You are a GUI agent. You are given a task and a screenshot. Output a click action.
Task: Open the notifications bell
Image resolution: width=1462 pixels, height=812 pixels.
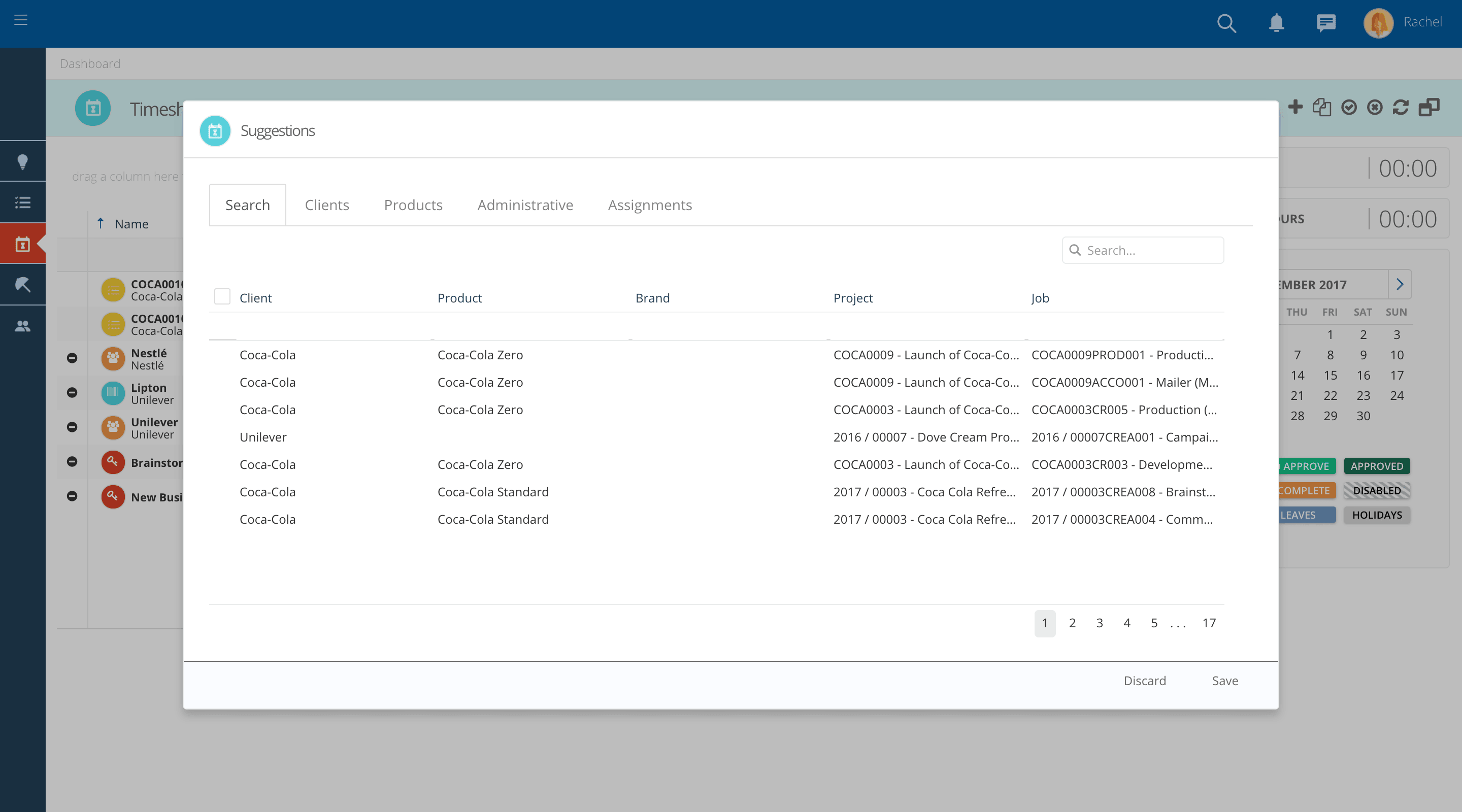pyautogui.click(x=1276, y=23)
